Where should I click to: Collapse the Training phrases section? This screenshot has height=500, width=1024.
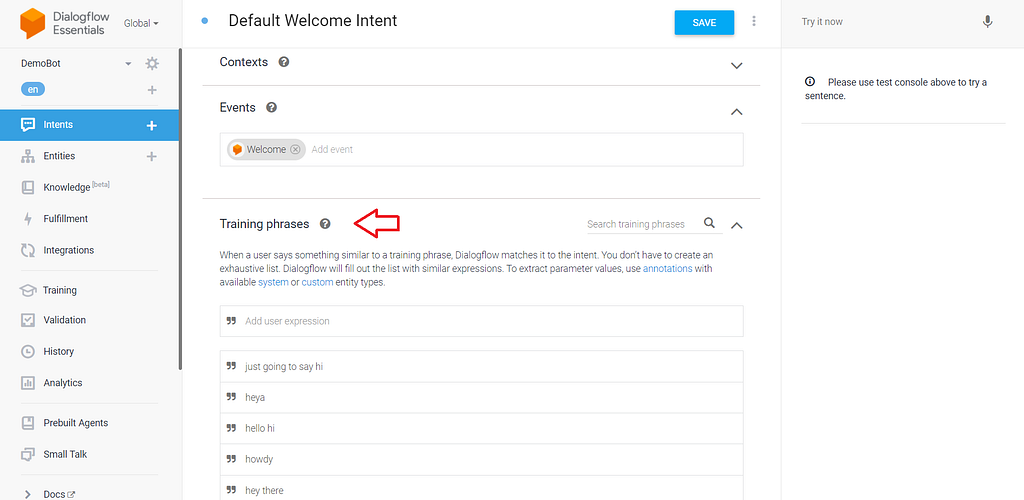(x=737, y=225)
